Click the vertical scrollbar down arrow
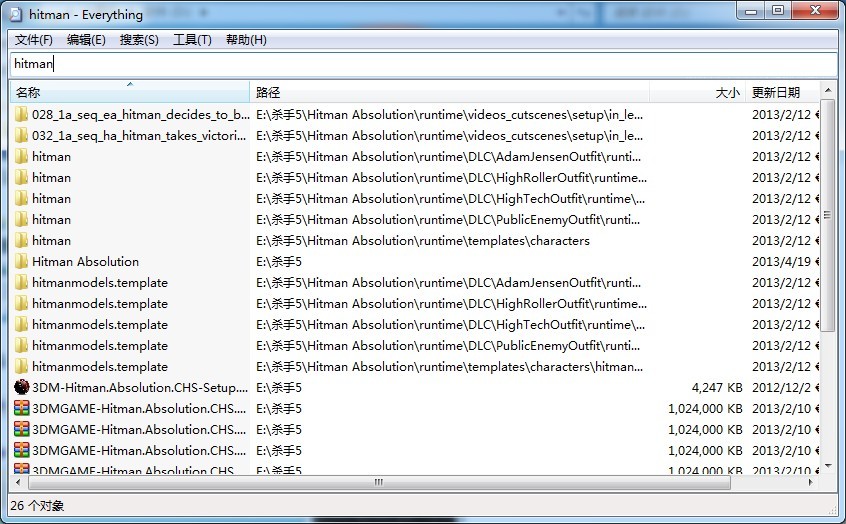 tap(828, 465)
